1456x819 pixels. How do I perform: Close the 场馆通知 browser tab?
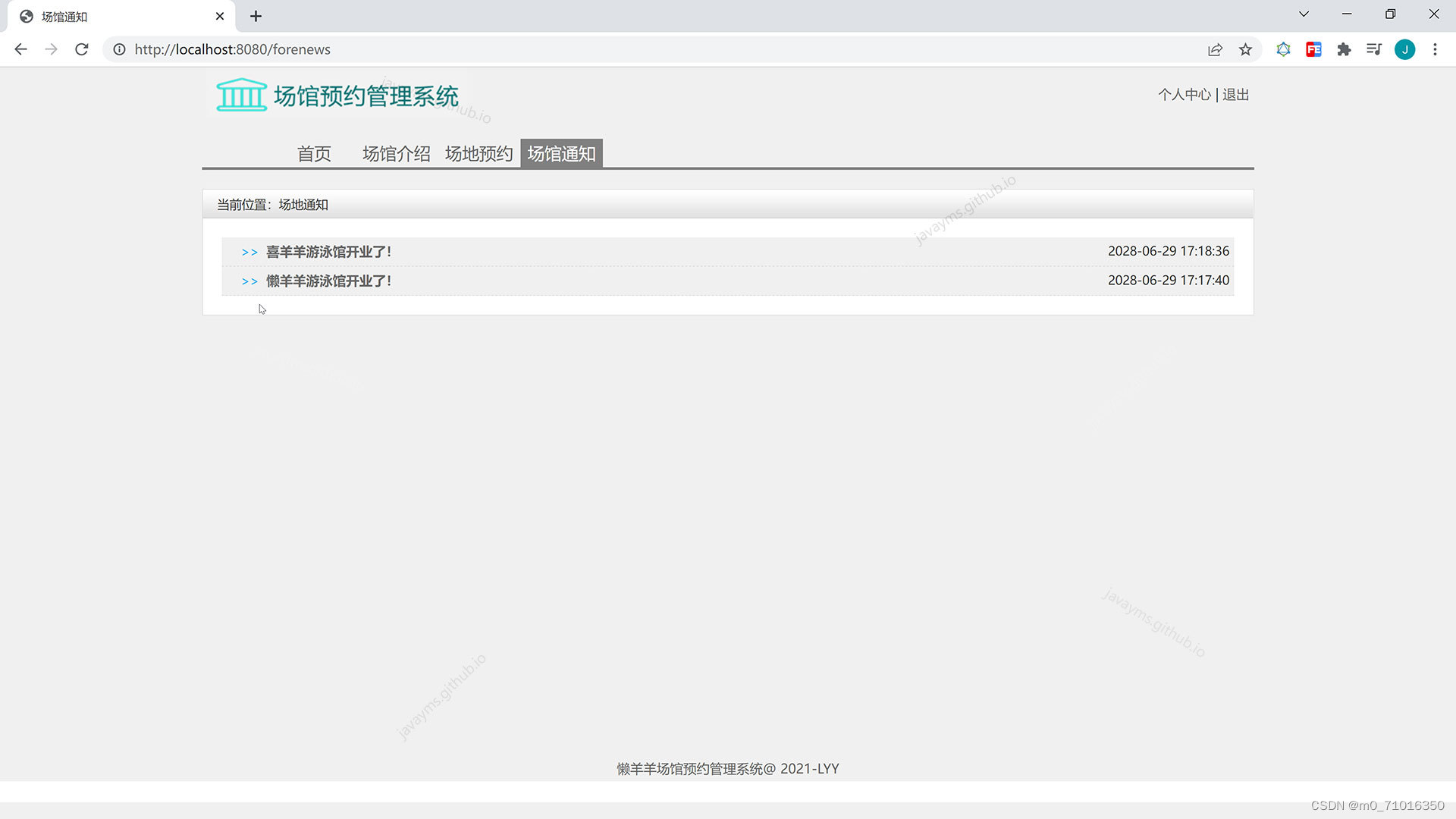220,16
